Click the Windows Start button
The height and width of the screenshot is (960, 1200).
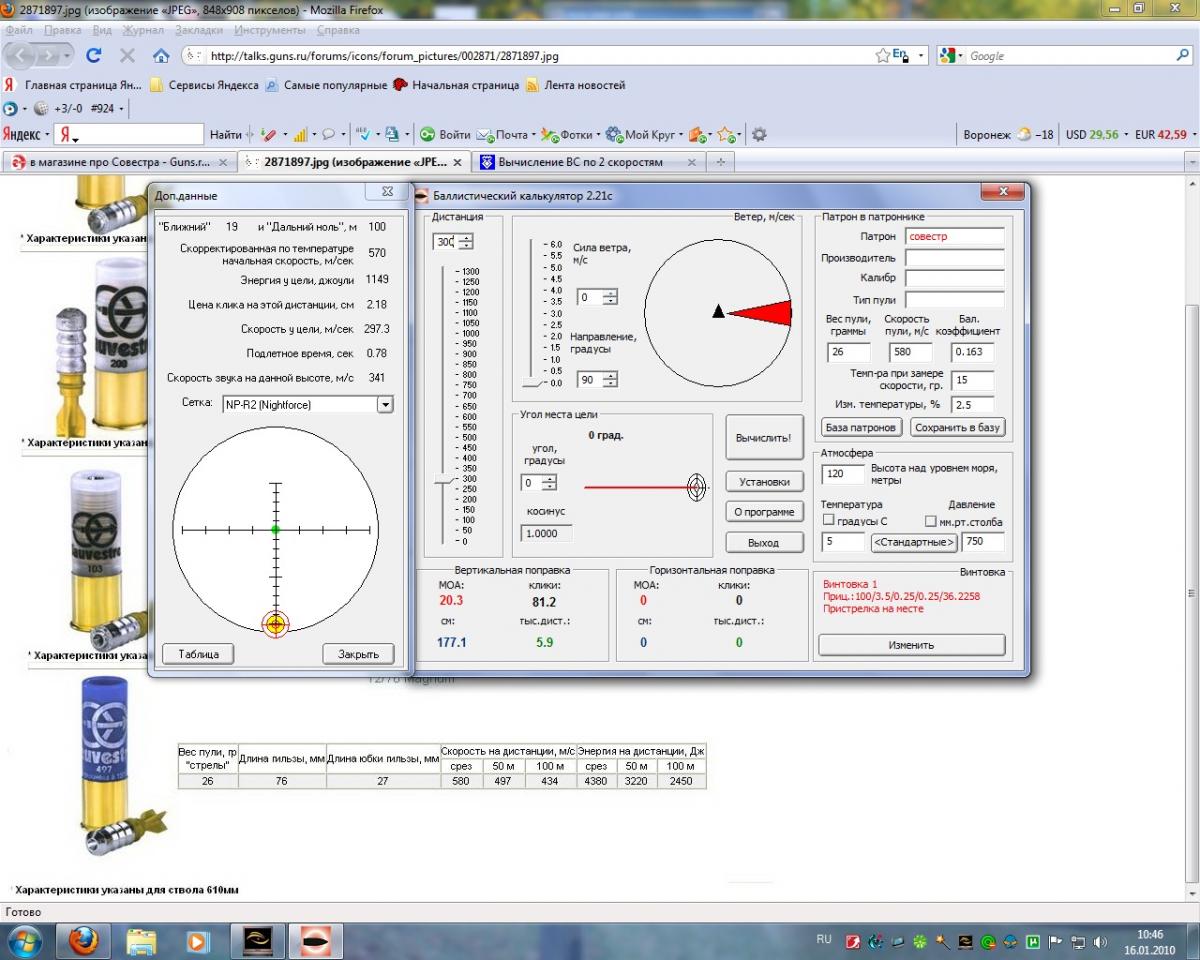(24, 941)
